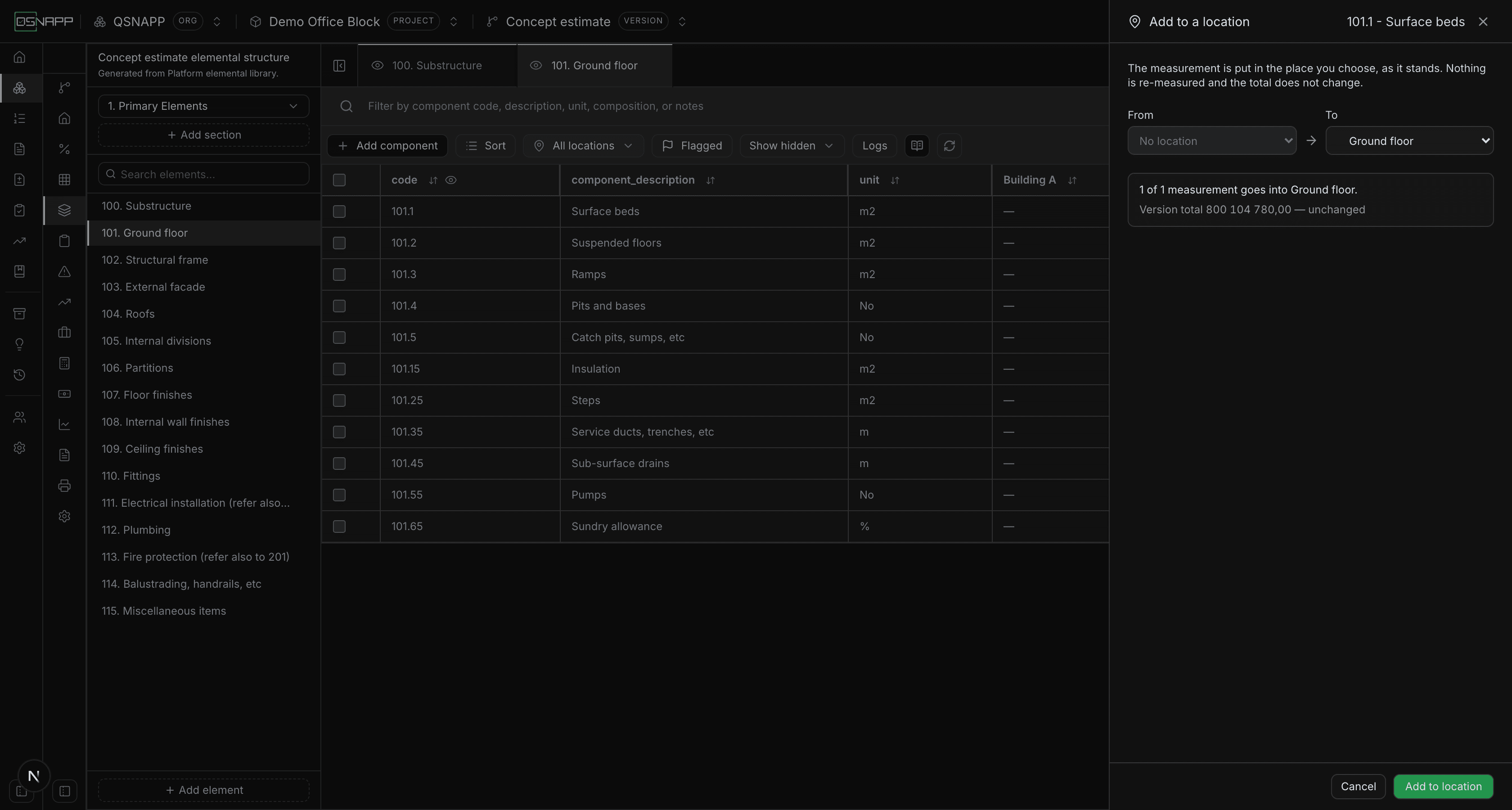
Task: Toggle the book view icon in toolbar
Action: [x=917, y=145]
